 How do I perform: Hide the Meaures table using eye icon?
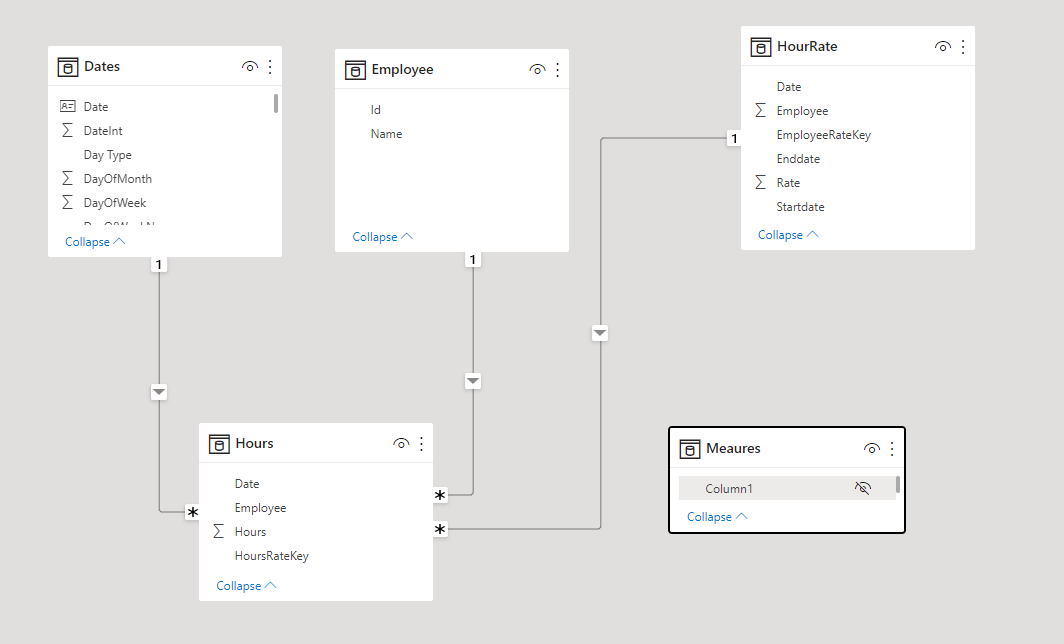872,449
